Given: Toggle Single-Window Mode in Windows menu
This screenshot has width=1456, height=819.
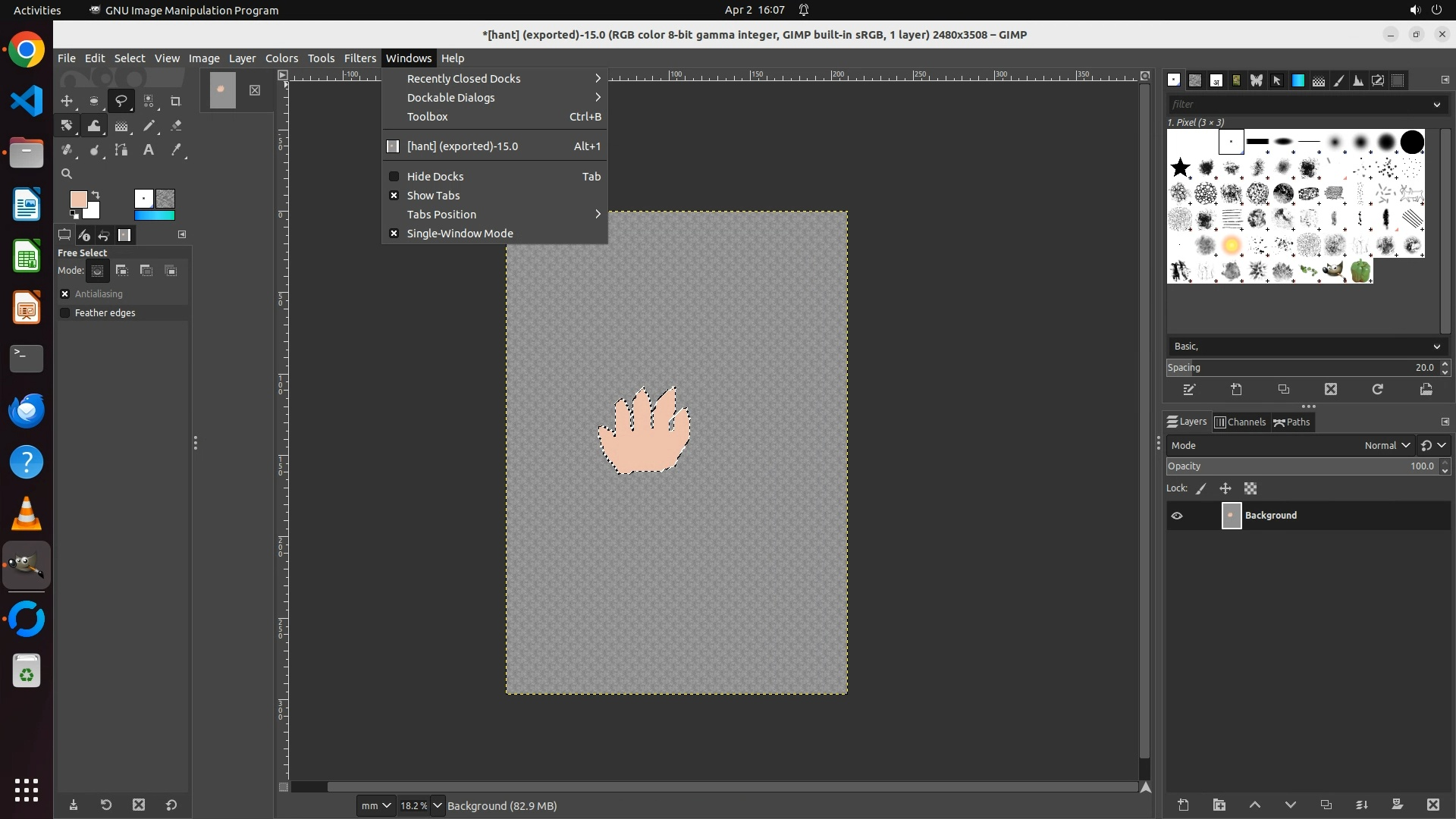Looking at the screenshot, I should [x=460, y=234].
